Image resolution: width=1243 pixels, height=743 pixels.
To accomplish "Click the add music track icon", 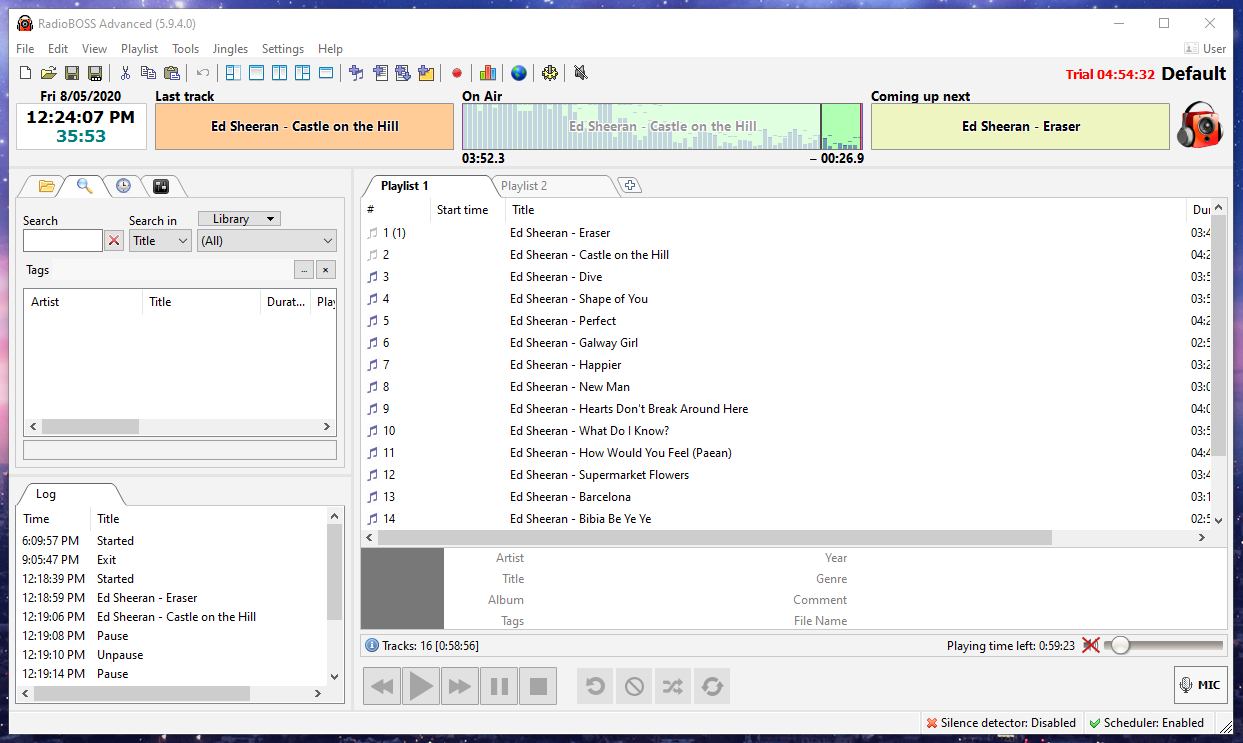I will coord(356,73).
